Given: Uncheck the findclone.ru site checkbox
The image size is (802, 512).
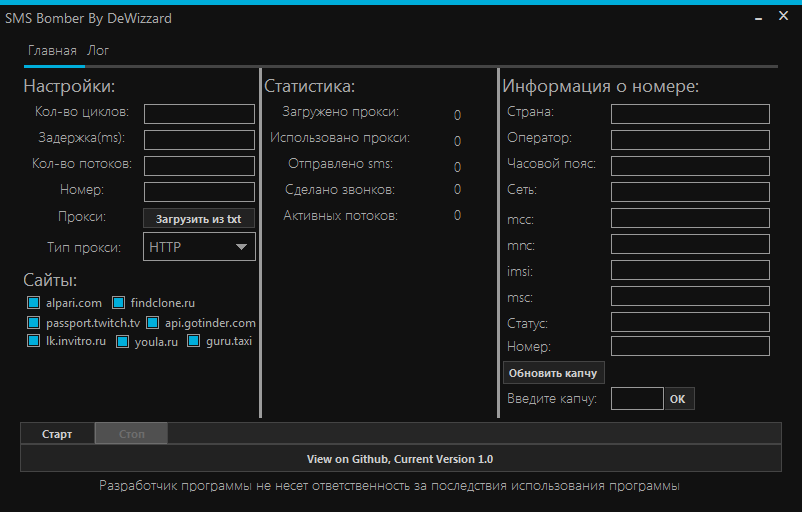Looking at the screenshot, I should tap(118, 302).
